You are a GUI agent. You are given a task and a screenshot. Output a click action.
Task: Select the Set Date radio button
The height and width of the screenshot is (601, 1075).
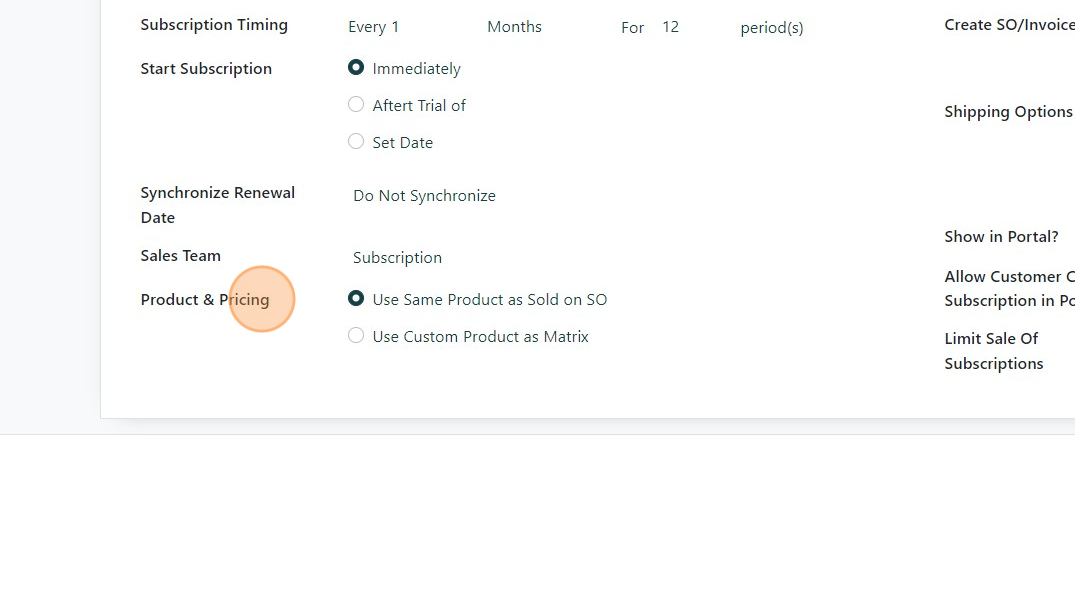pos(356,142)
